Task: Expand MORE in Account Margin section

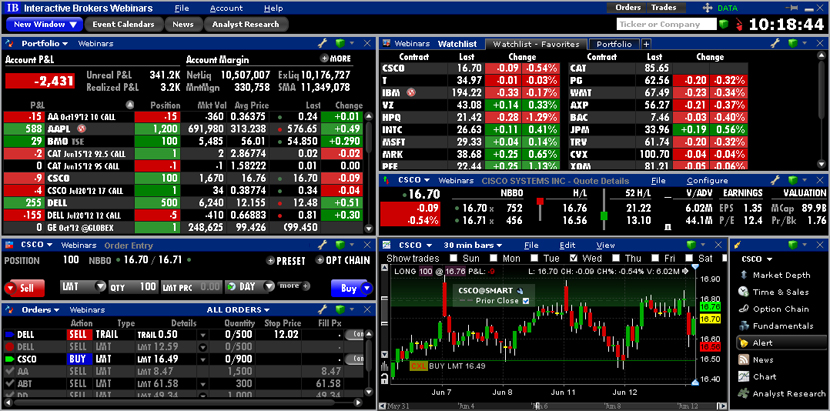Action: pos(335,58)
